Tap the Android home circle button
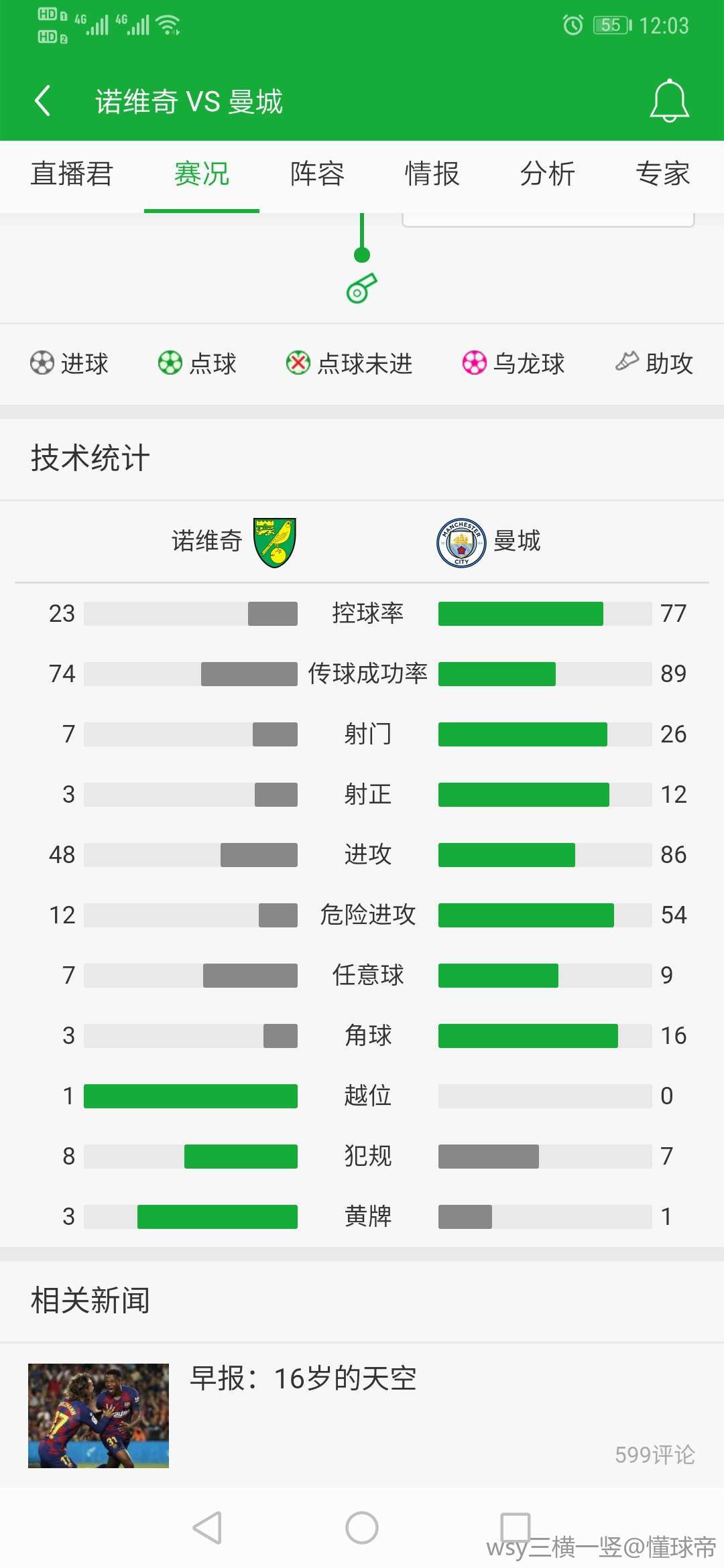 click(362, 1528)
